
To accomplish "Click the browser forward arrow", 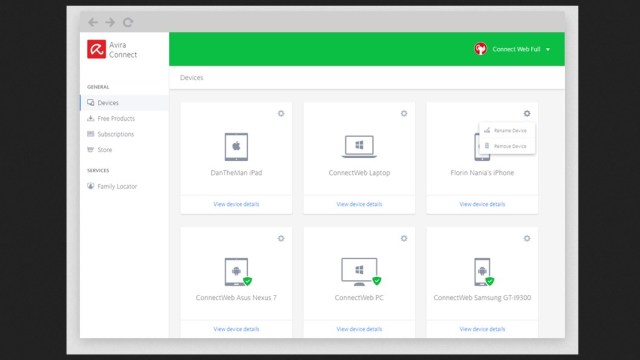I will point(110,22).
